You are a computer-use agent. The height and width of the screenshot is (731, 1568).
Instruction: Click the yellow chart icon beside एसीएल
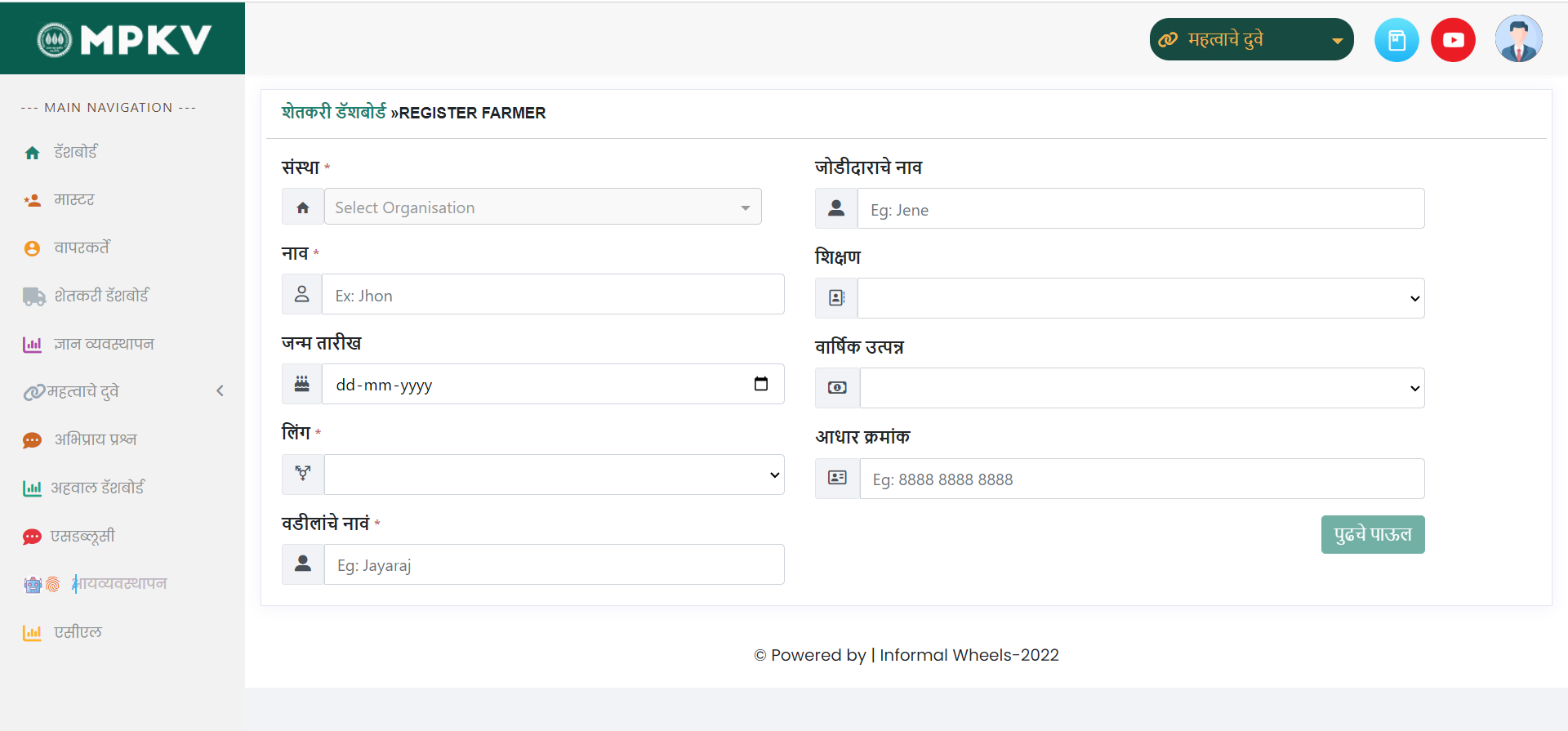[32, 633]
